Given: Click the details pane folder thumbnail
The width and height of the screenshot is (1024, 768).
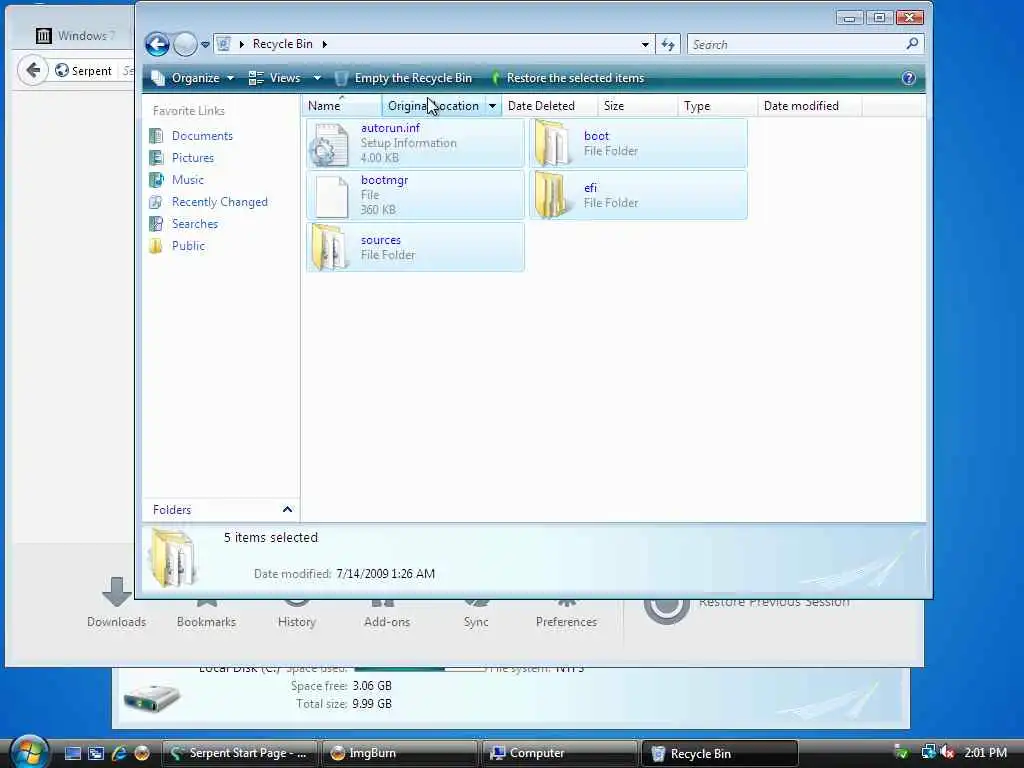Looking at the screenshot, I should 173,558.
